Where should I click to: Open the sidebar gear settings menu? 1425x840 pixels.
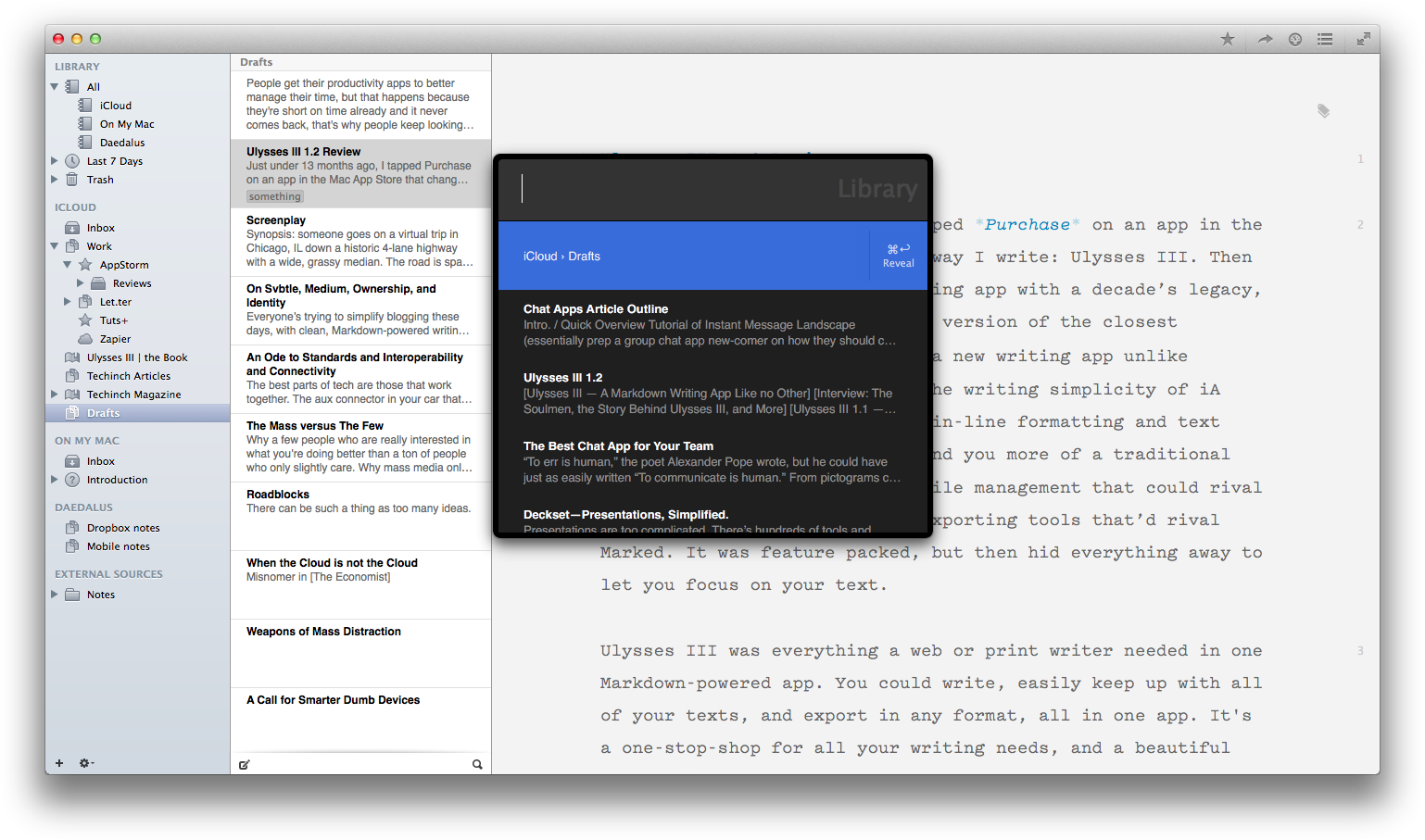point(86,763)
